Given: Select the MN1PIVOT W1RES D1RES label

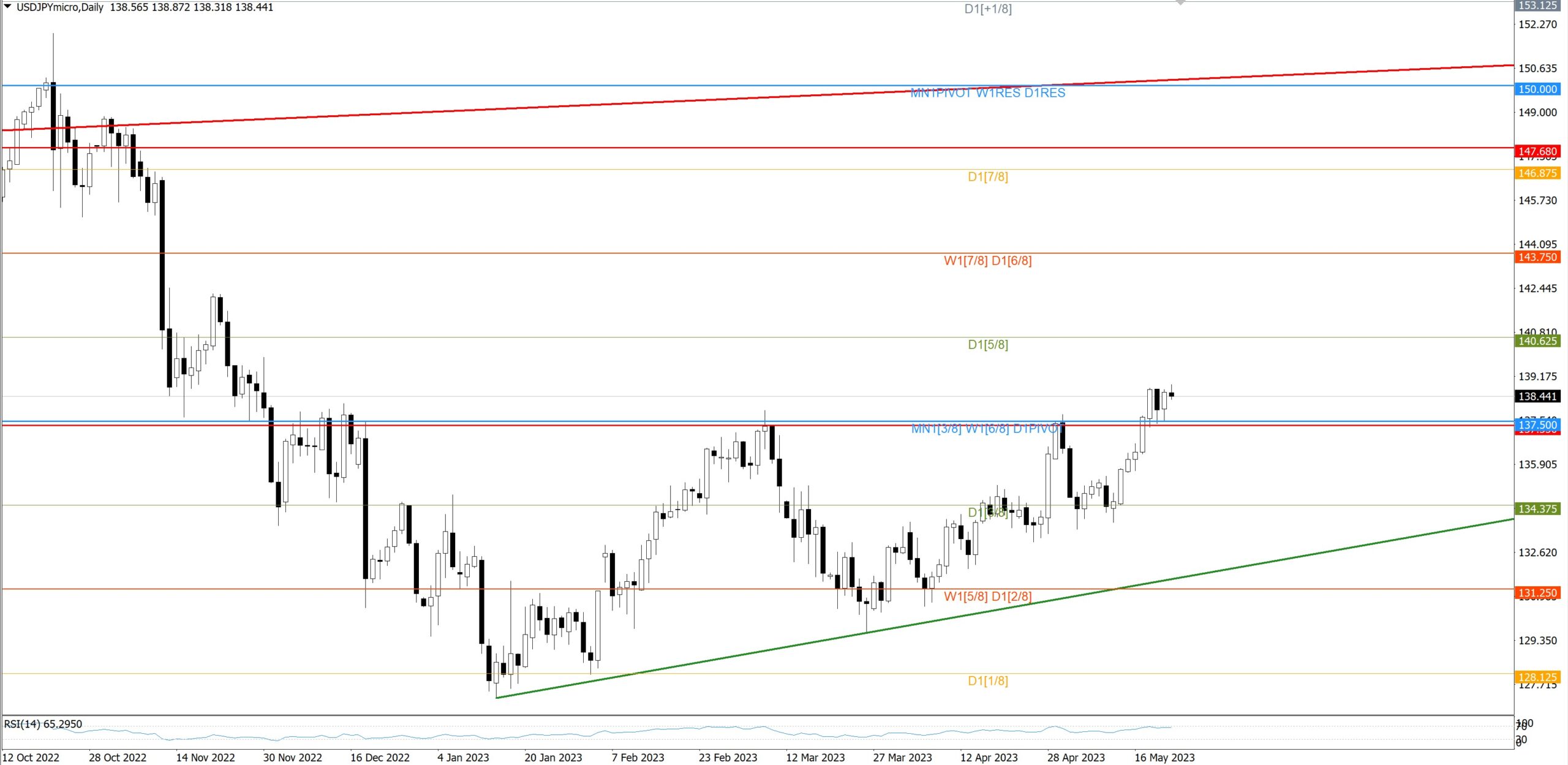Looking at the screenshot, I should (x=987, y=93).
